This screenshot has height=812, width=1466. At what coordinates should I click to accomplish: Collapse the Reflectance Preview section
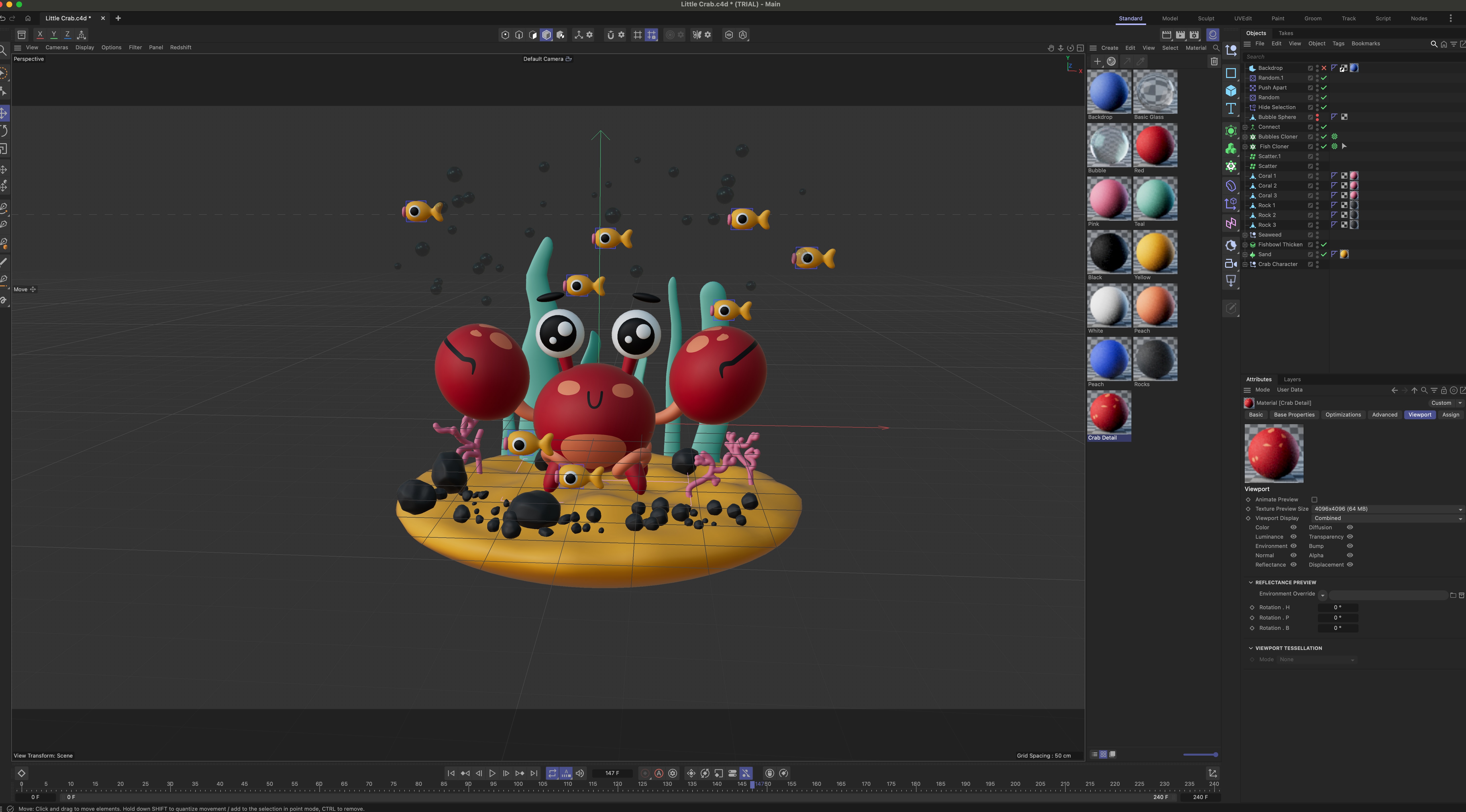click(1251, 582)
